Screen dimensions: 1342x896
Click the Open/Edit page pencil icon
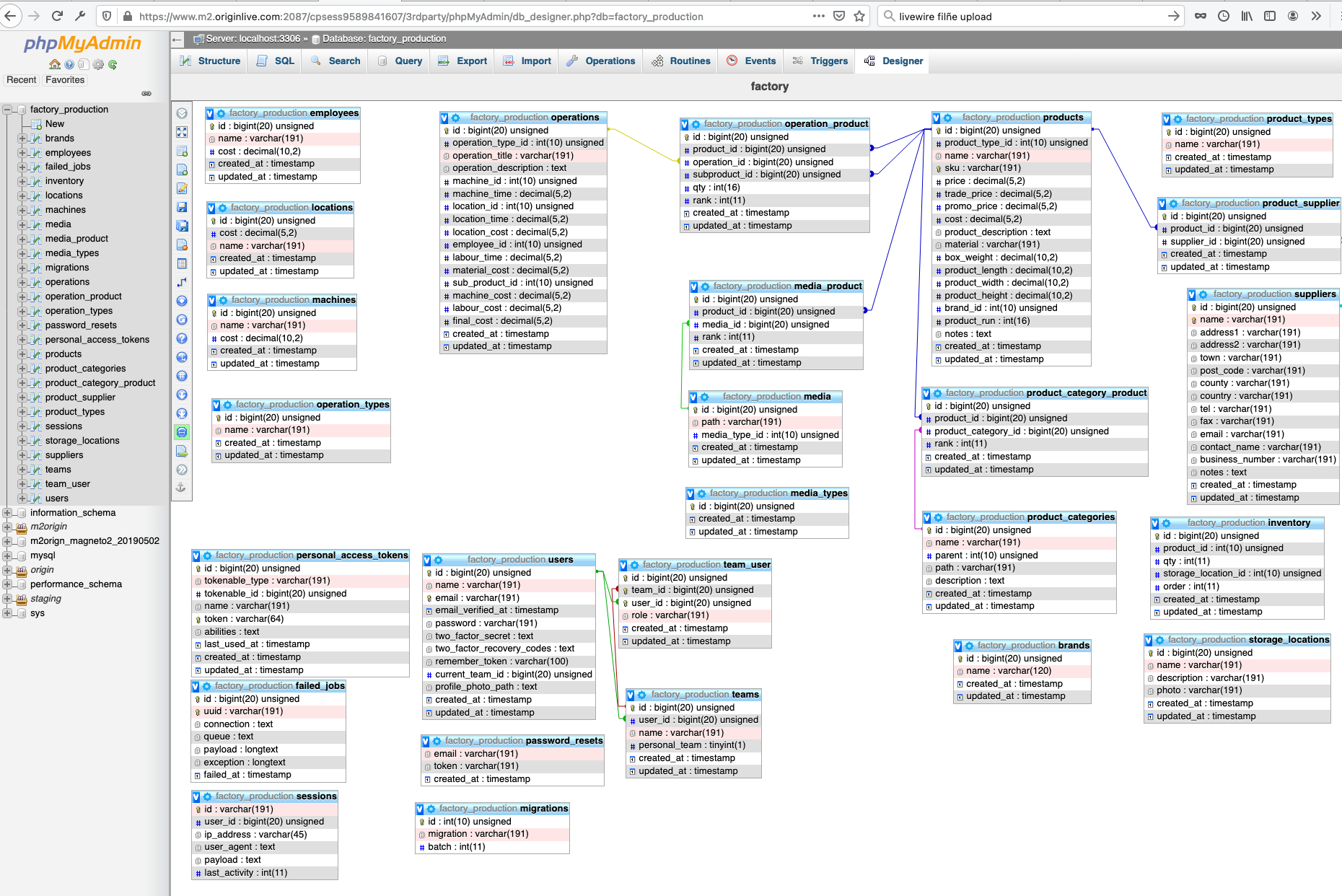pos(182,188)
